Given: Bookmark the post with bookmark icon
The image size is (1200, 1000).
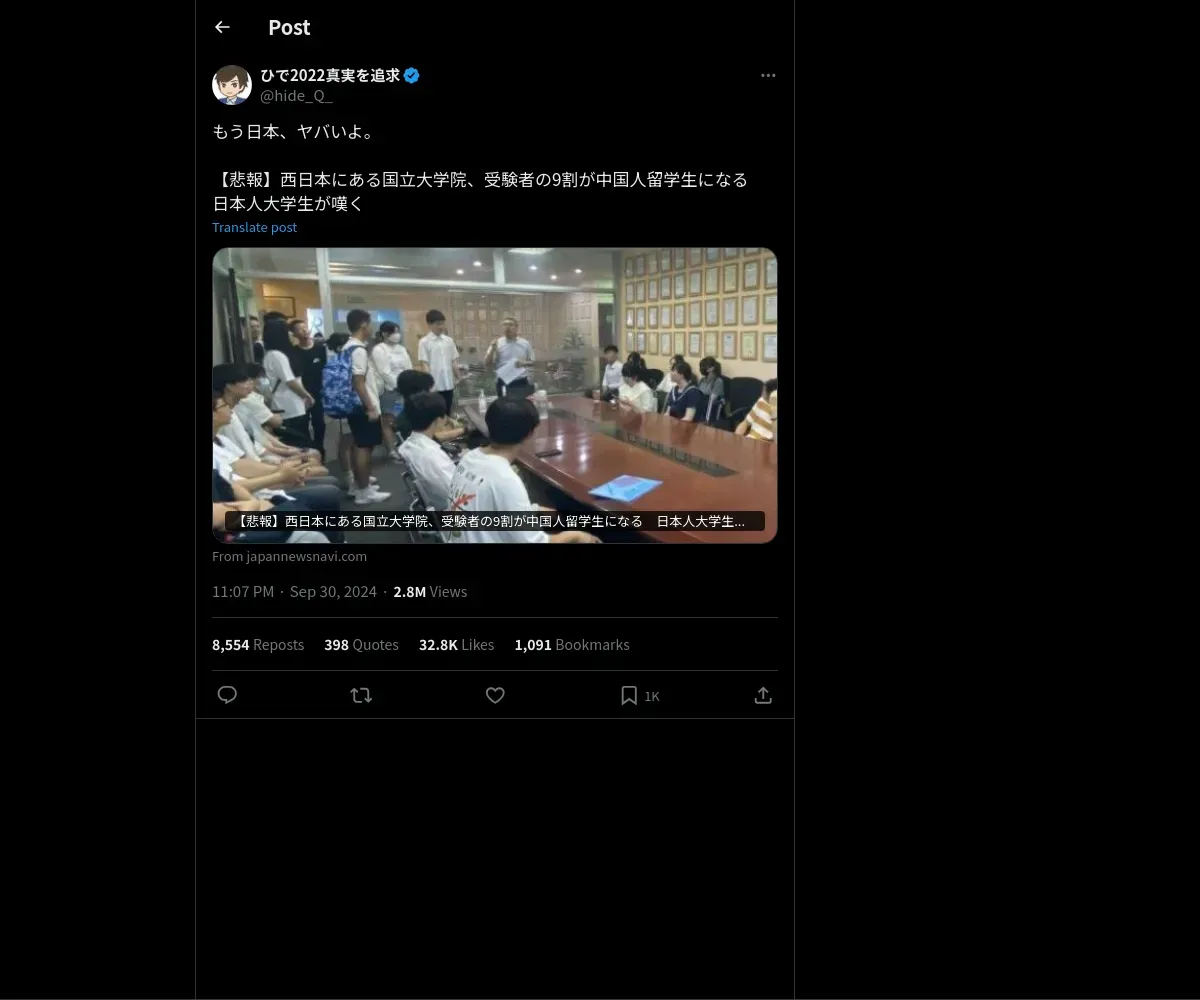Looking at the screenshot, I should click(629, 695).
